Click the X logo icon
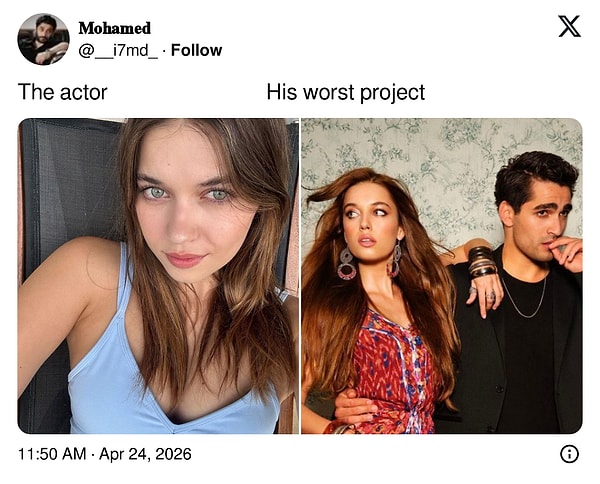The image size is (600, 484). tap(569, 26)
